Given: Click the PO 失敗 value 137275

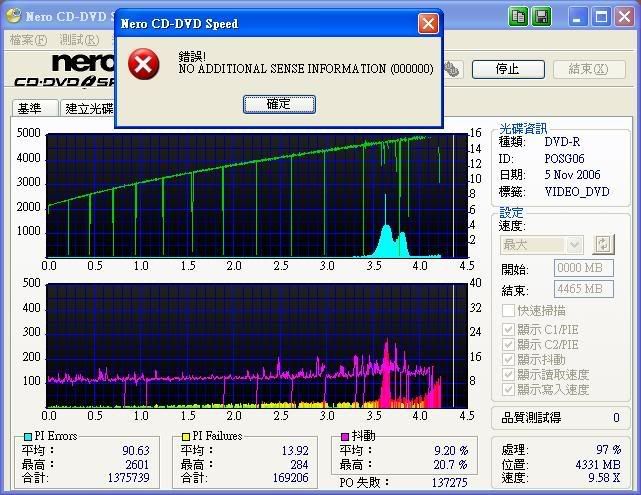Looking at the screenshot, I should tap(450, 483).
